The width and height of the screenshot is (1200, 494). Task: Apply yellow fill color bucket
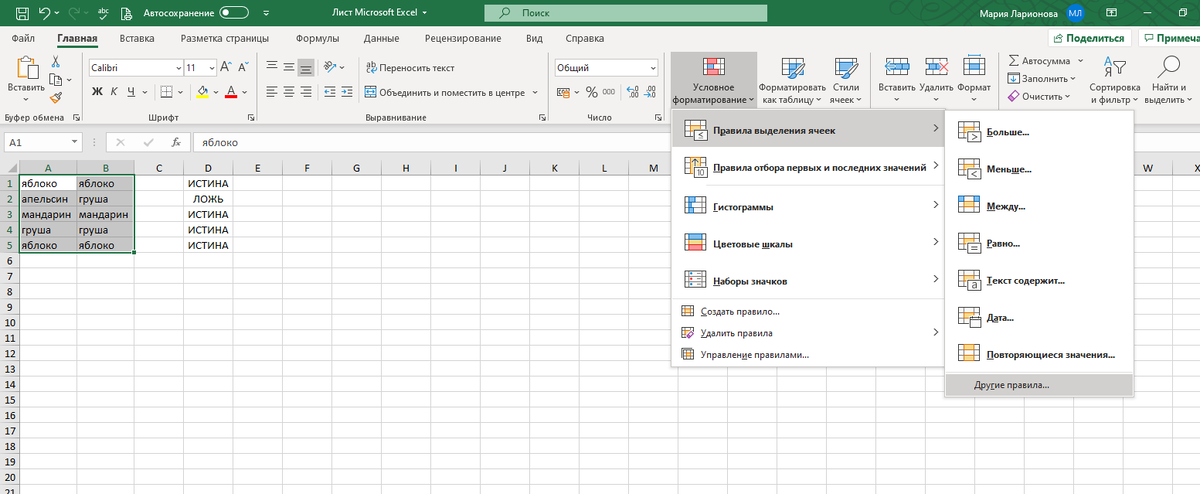[203, 91]
